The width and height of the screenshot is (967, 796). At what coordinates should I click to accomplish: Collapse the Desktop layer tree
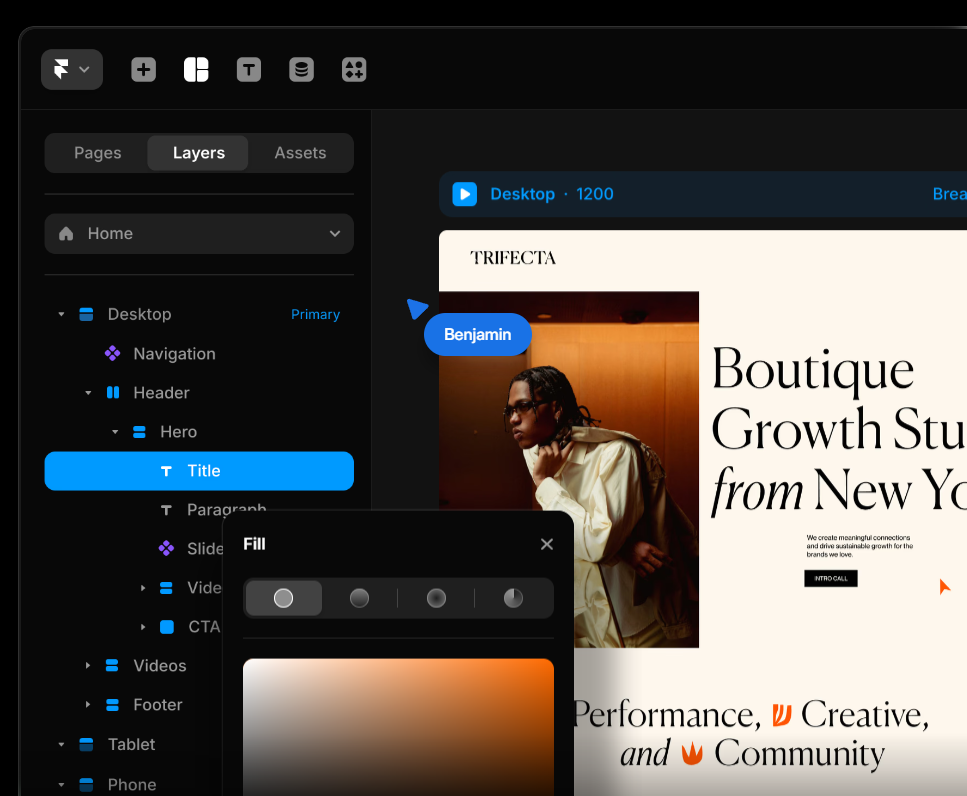click(61, 314)
